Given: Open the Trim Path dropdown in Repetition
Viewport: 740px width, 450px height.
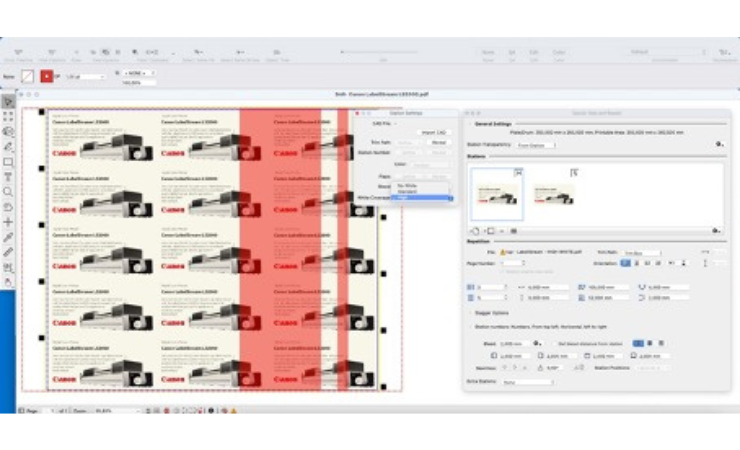Looking at the screenshot, I should [642, 253].
